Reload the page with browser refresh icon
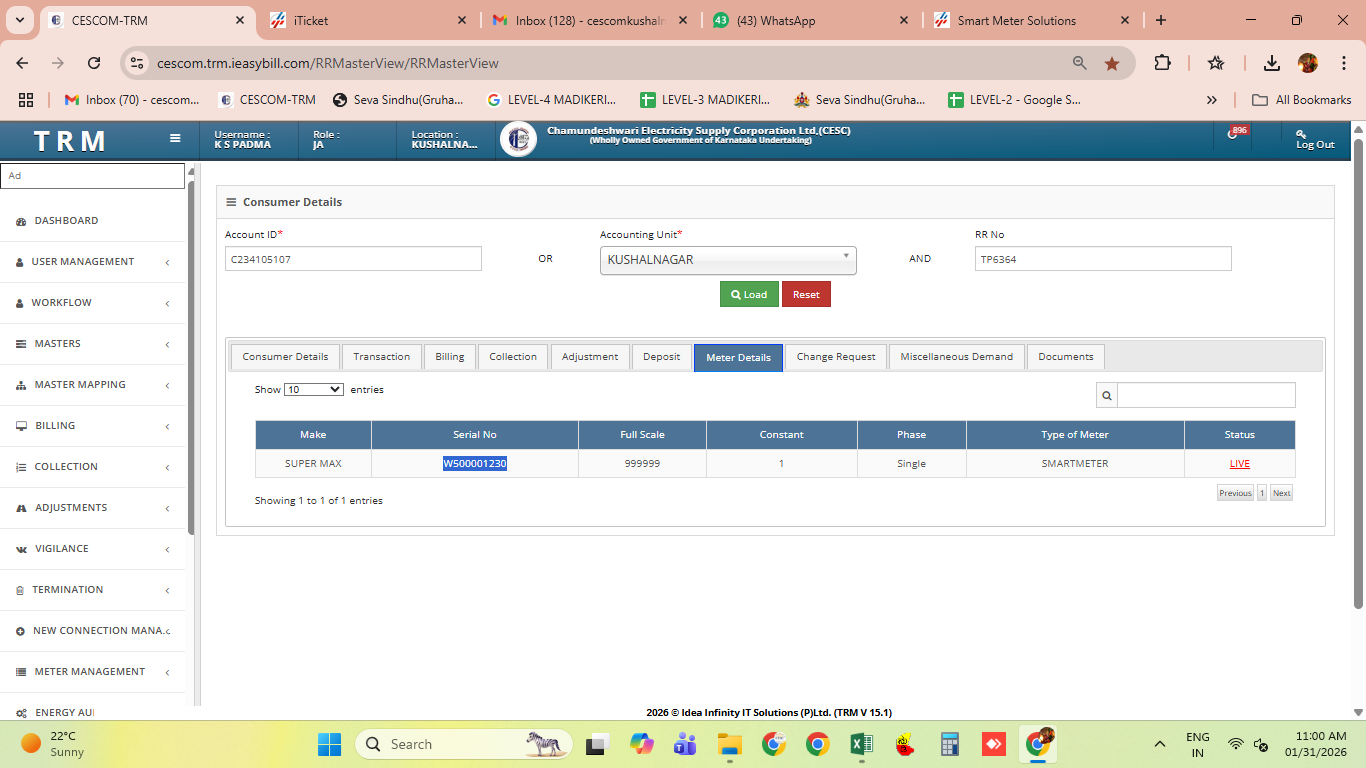This screenshot has width=1366, height=768. (x=94, y=63)
